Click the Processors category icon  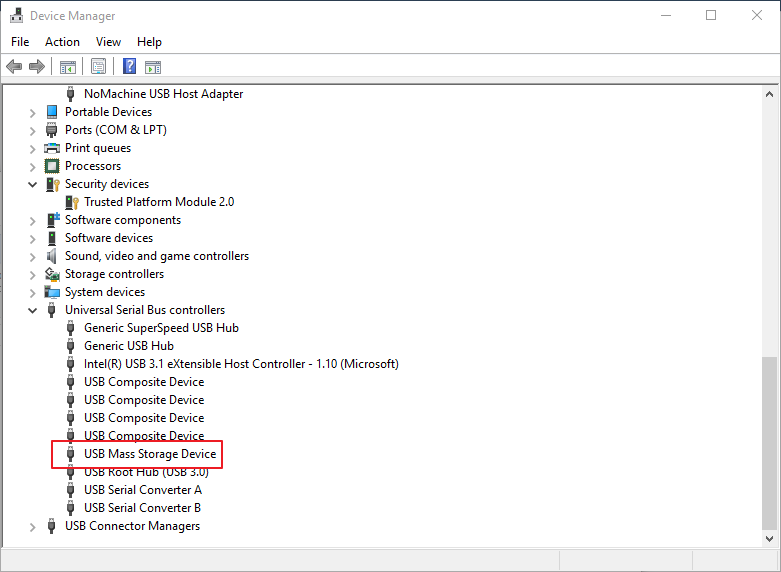(52, 166)
